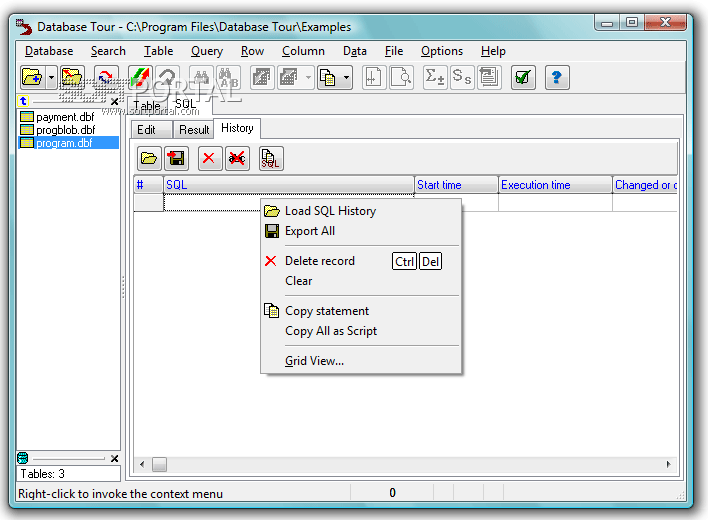
Task: Click the binoculars Replace (AB) icon
Action: [x=229, y=78]
